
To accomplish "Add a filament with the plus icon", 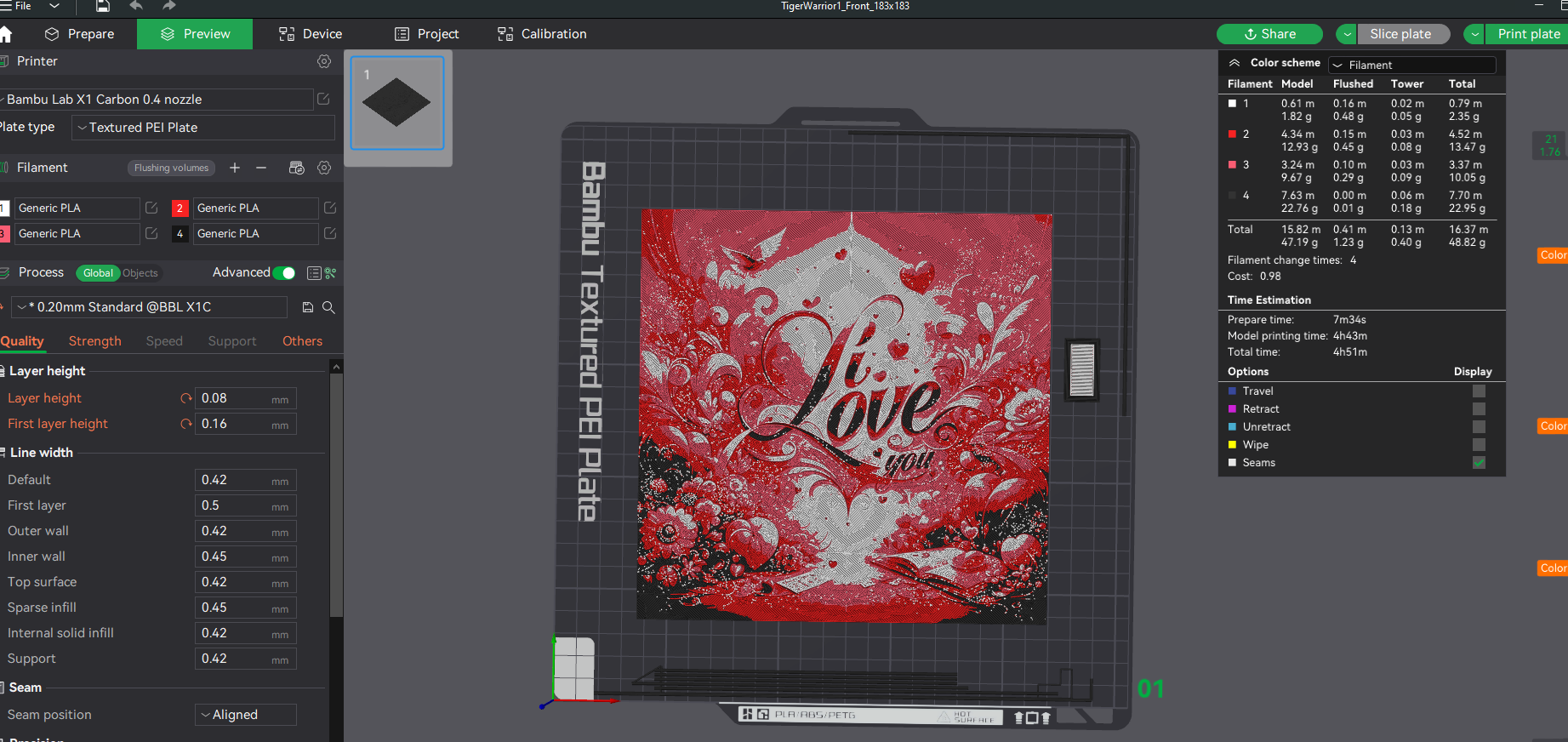I will click(x=235, y=168).
